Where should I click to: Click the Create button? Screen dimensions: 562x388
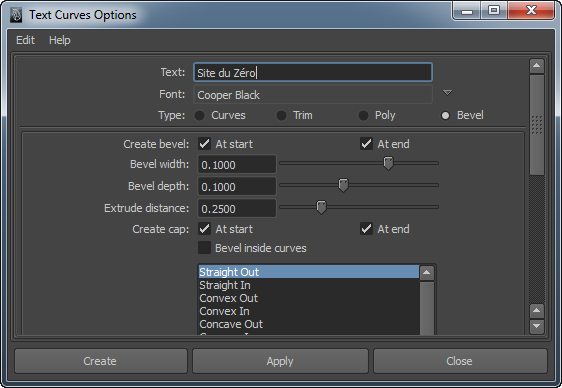click(101, 361)
